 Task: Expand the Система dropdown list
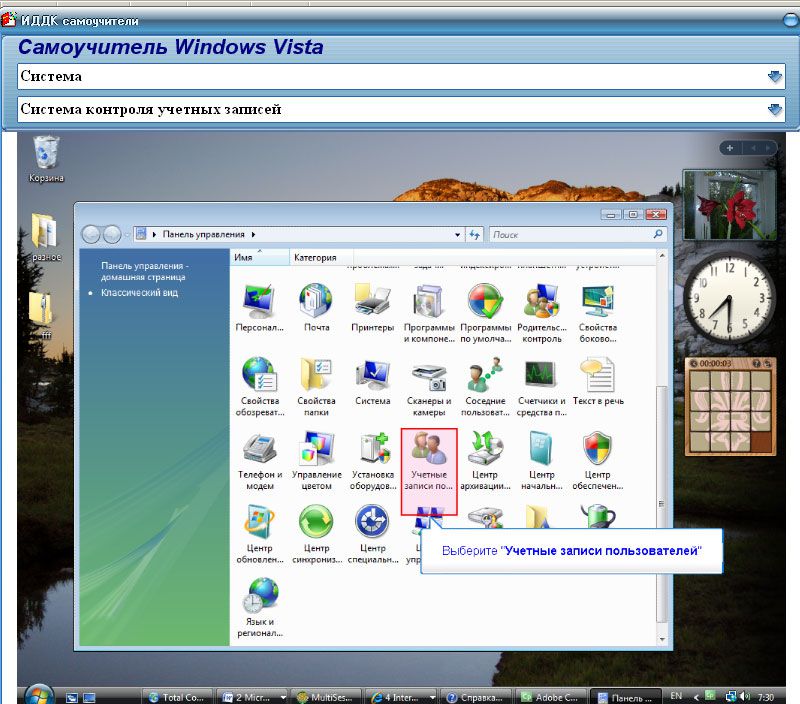774,77
